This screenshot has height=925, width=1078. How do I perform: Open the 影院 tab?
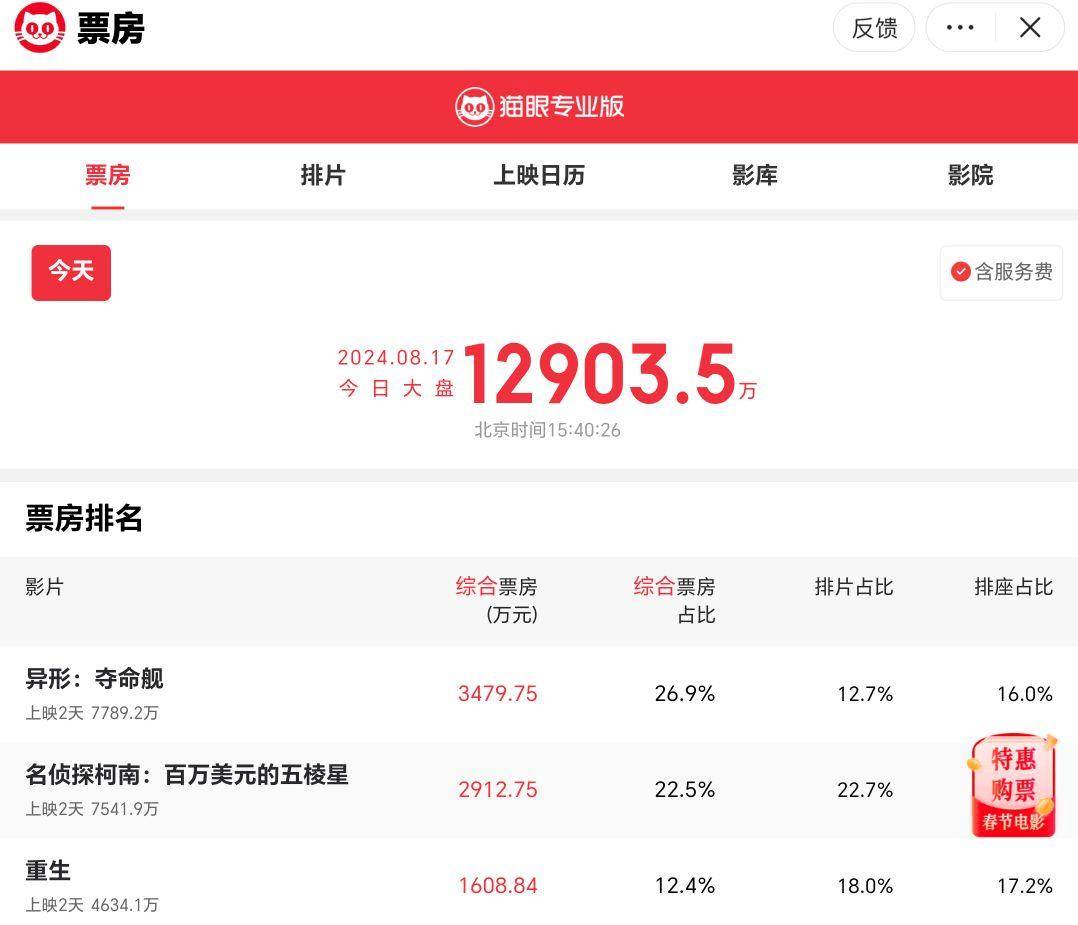pos(970,175)
